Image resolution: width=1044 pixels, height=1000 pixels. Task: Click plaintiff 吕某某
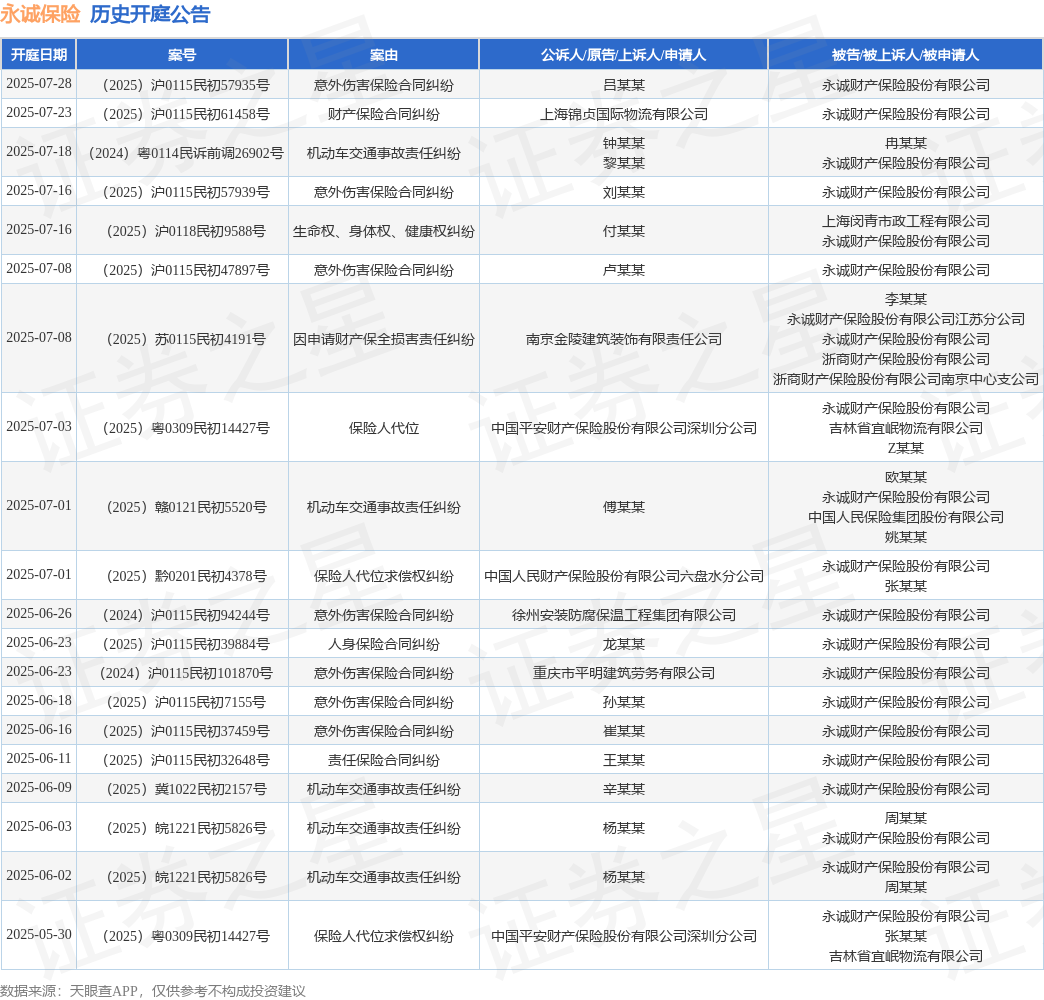[x=624, y=85]
